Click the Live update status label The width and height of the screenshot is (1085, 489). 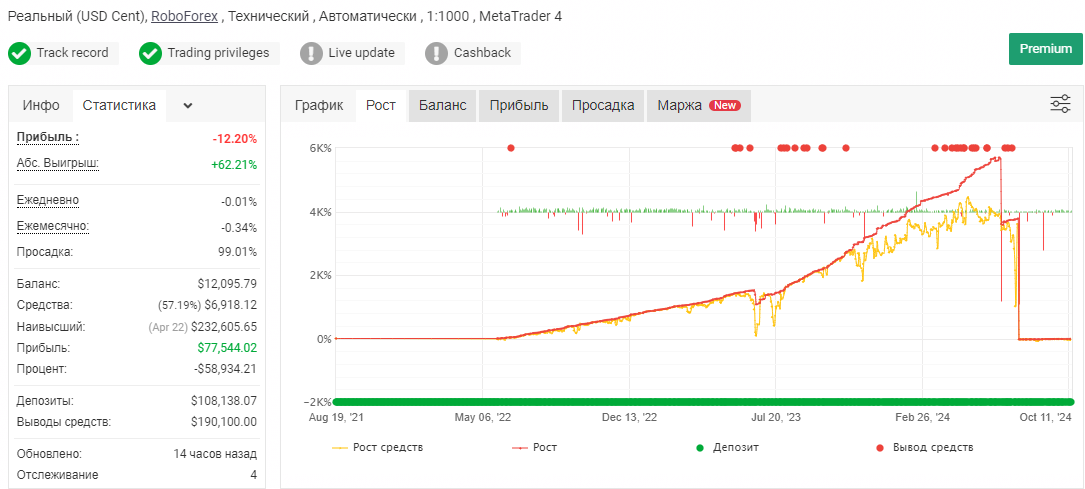[361, 53]
